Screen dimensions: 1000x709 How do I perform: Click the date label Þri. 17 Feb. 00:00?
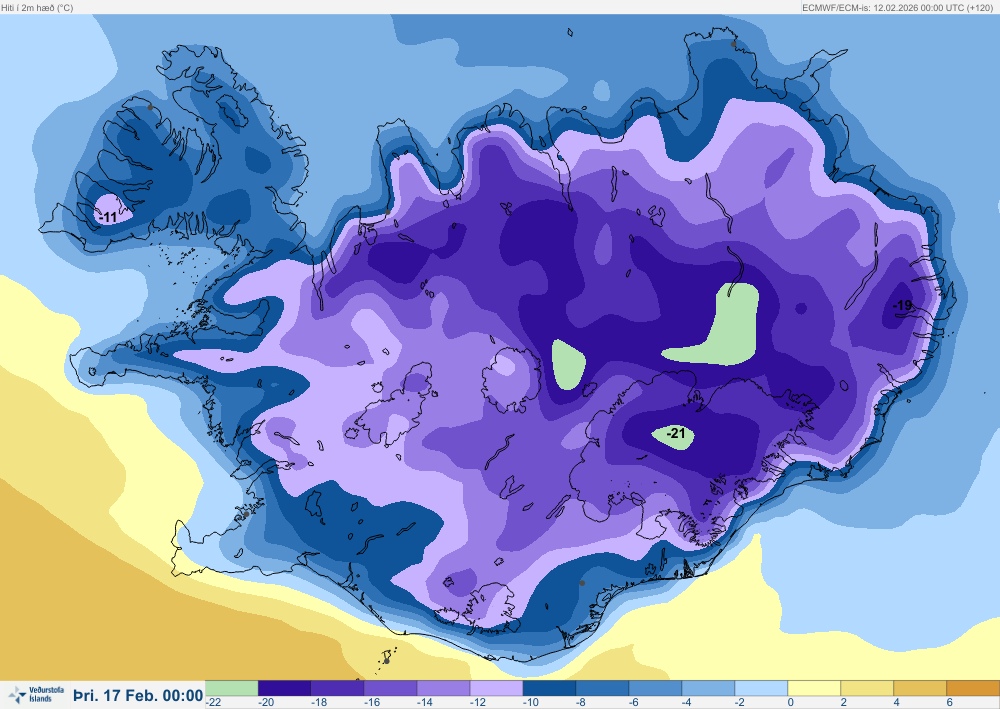click(138, 696)
